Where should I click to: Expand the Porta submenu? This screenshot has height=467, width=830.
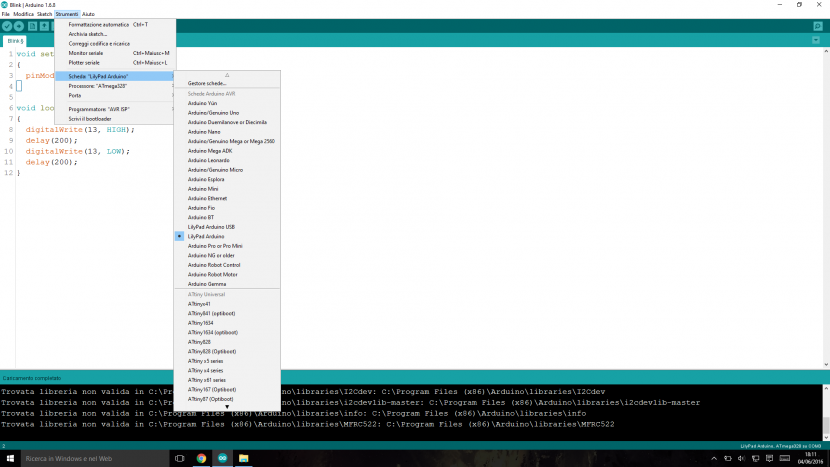pyautogui.click(x=115, y=95)
